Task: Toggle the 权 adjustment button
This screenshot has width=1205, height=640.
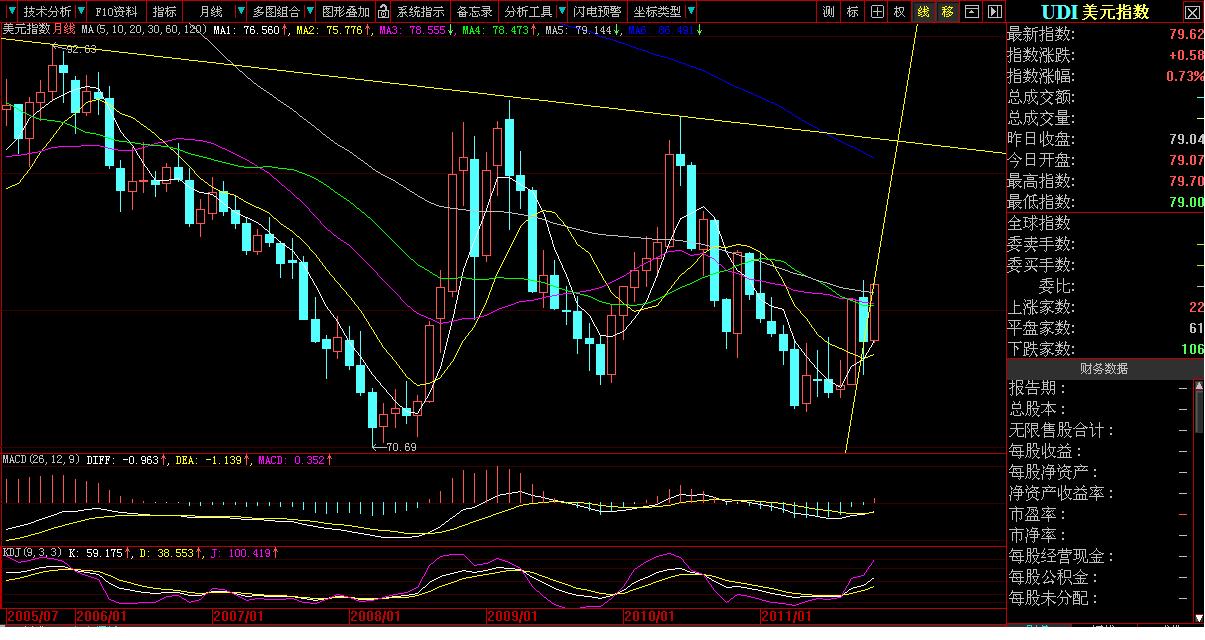Action: tap(899, 12)
